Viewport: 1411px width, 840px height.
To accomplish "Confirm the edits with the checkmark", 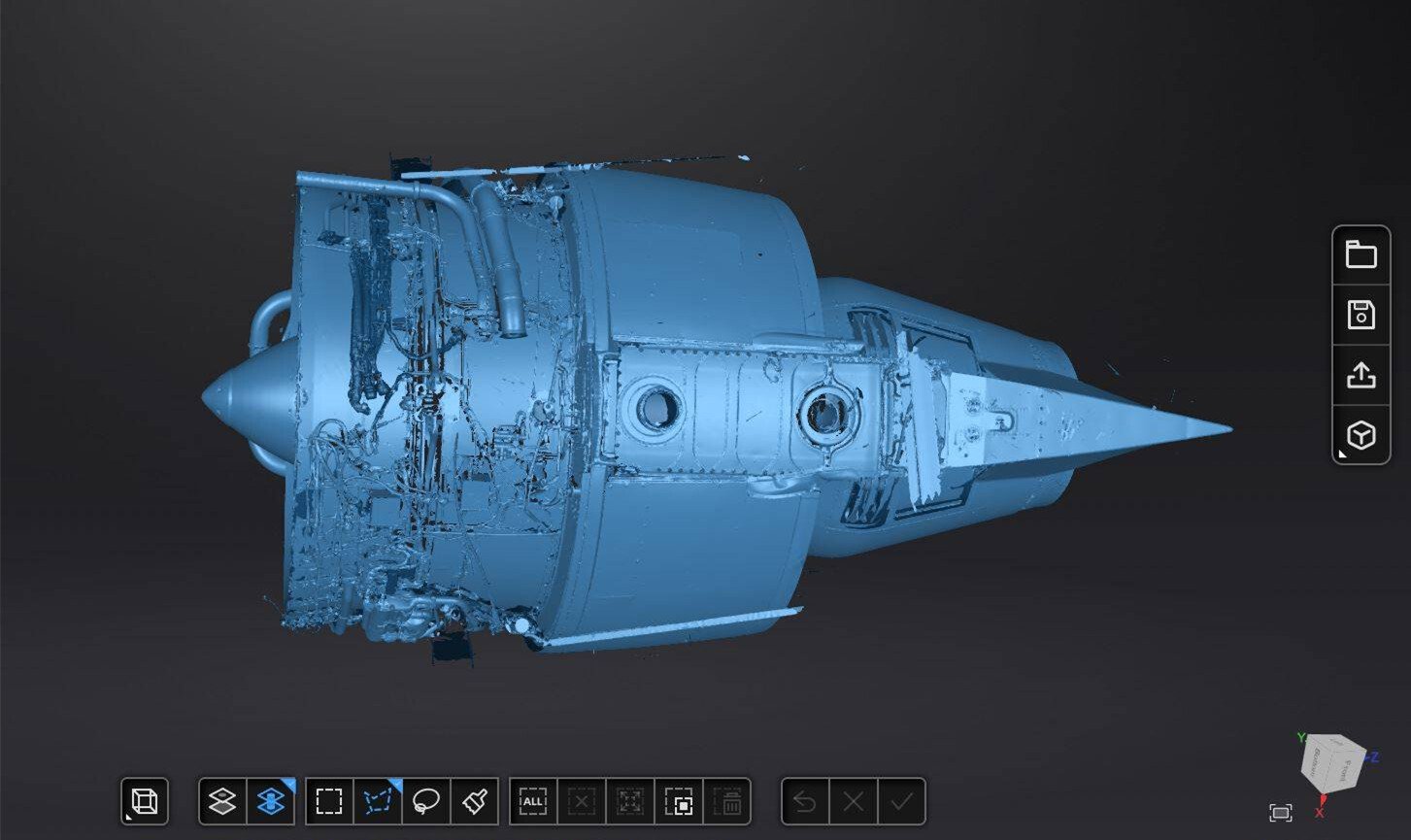I will [x=902, y=801].
